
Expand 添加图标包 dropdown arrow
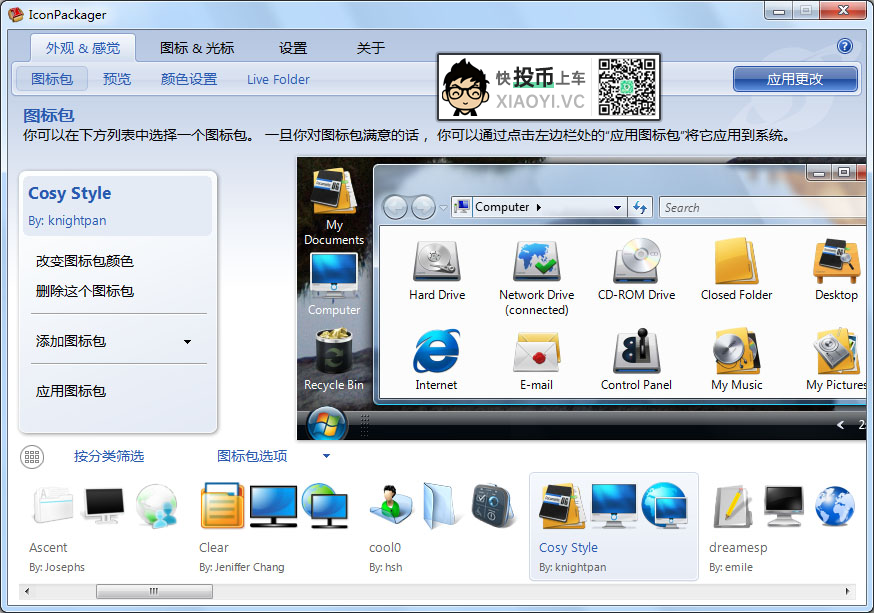click(187, 342)
